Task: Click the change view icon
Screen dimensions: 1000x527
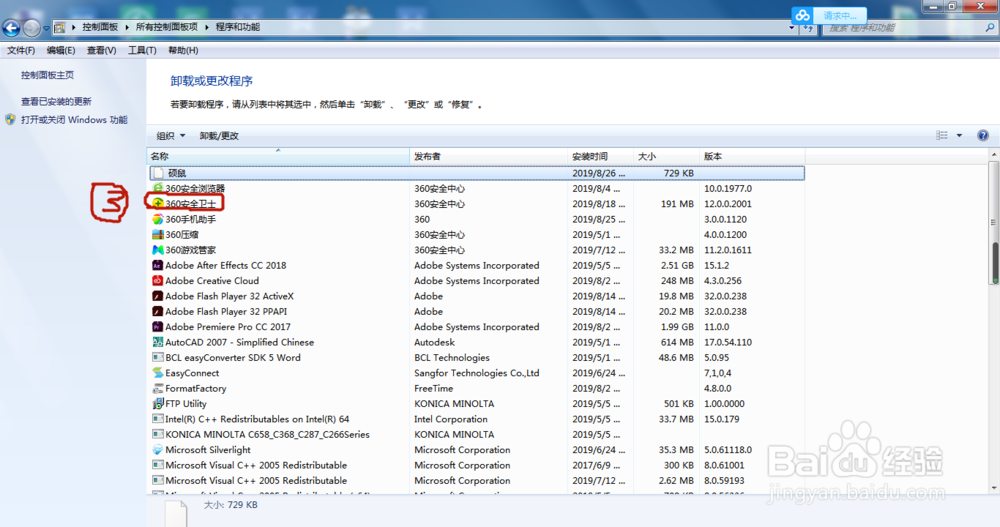Action: click(x=942, y=135)
